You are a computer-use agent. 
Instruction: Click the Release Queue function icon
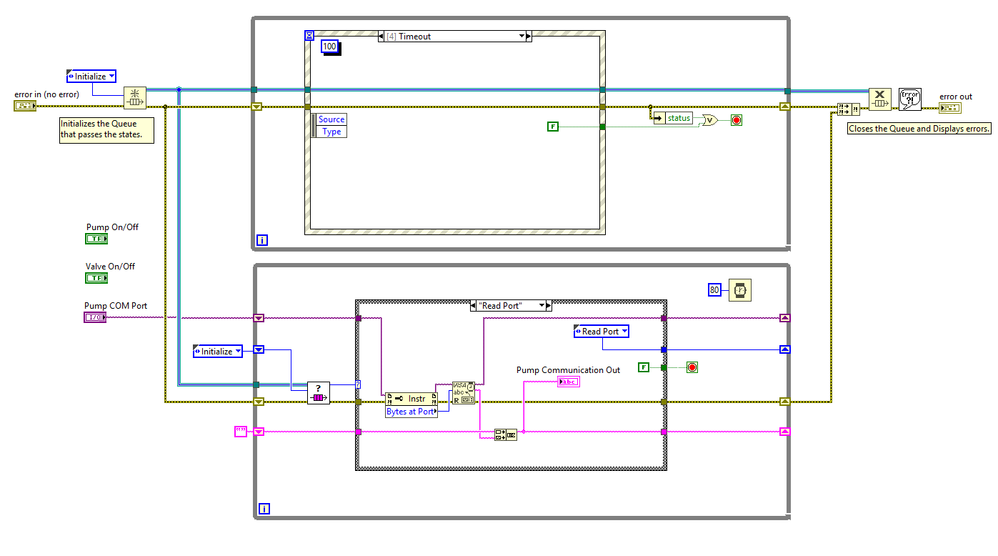coord(880,99)
